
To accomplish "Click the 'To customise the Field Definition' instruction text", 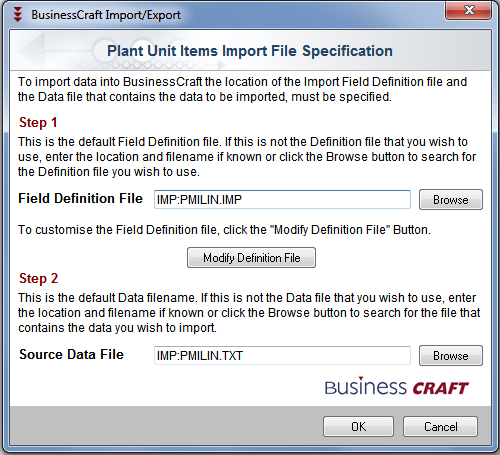I will point(224,230).
